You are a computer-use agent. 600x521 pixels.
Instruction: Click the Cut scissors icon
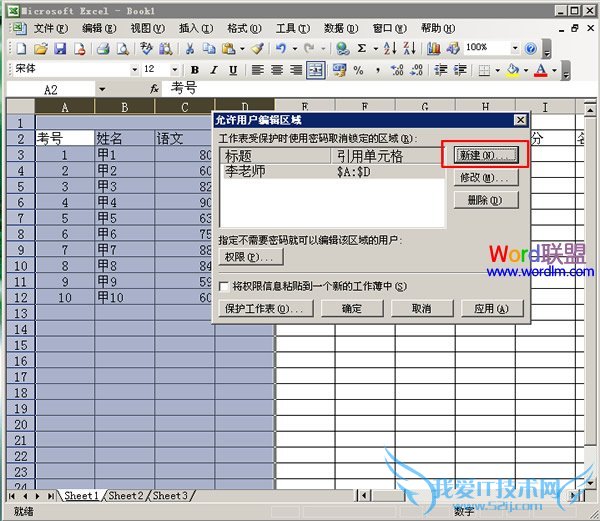pyautogui.click(x=190, y=49)
